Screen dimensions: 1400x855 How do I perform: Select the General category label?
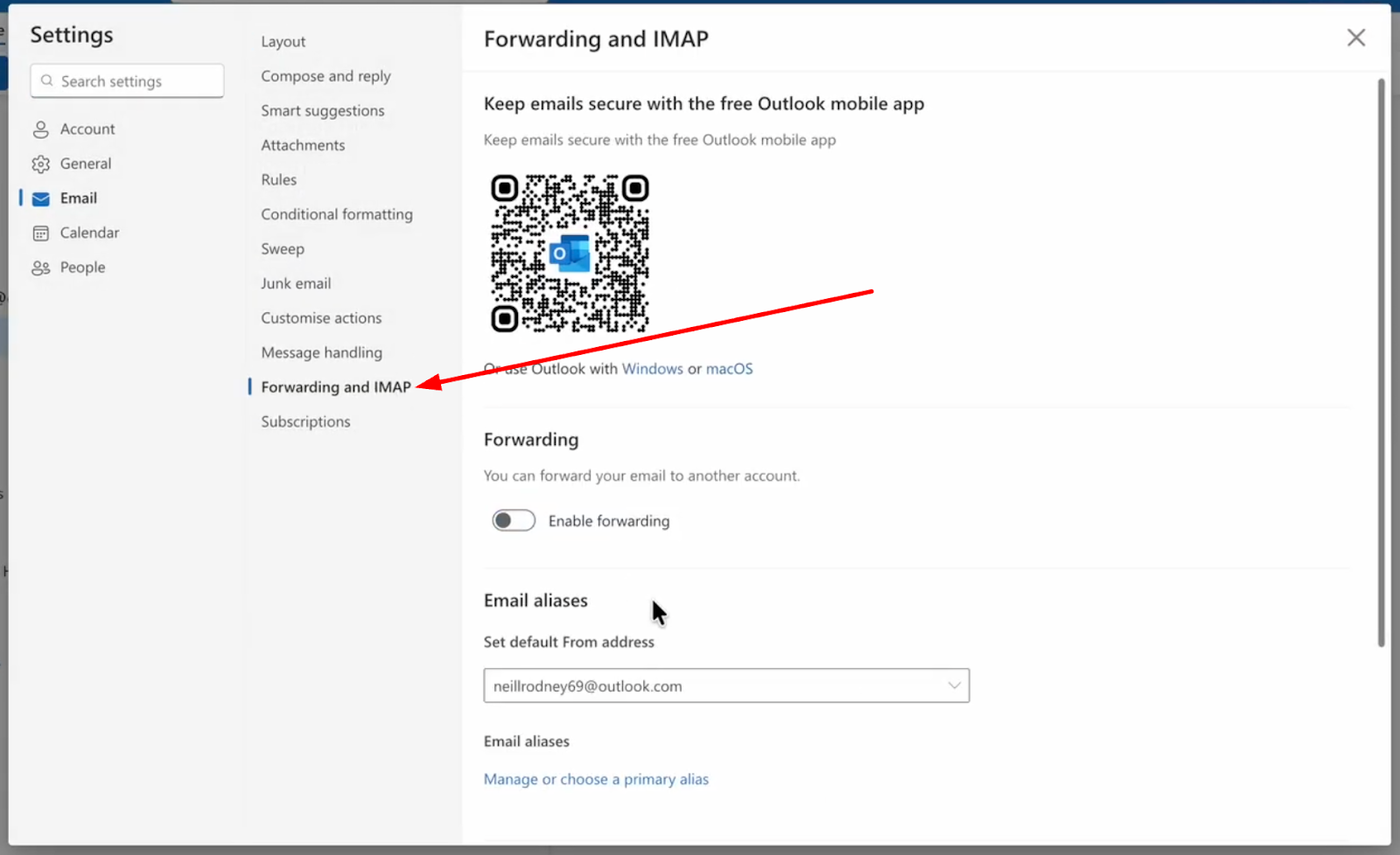coord(86,164)
